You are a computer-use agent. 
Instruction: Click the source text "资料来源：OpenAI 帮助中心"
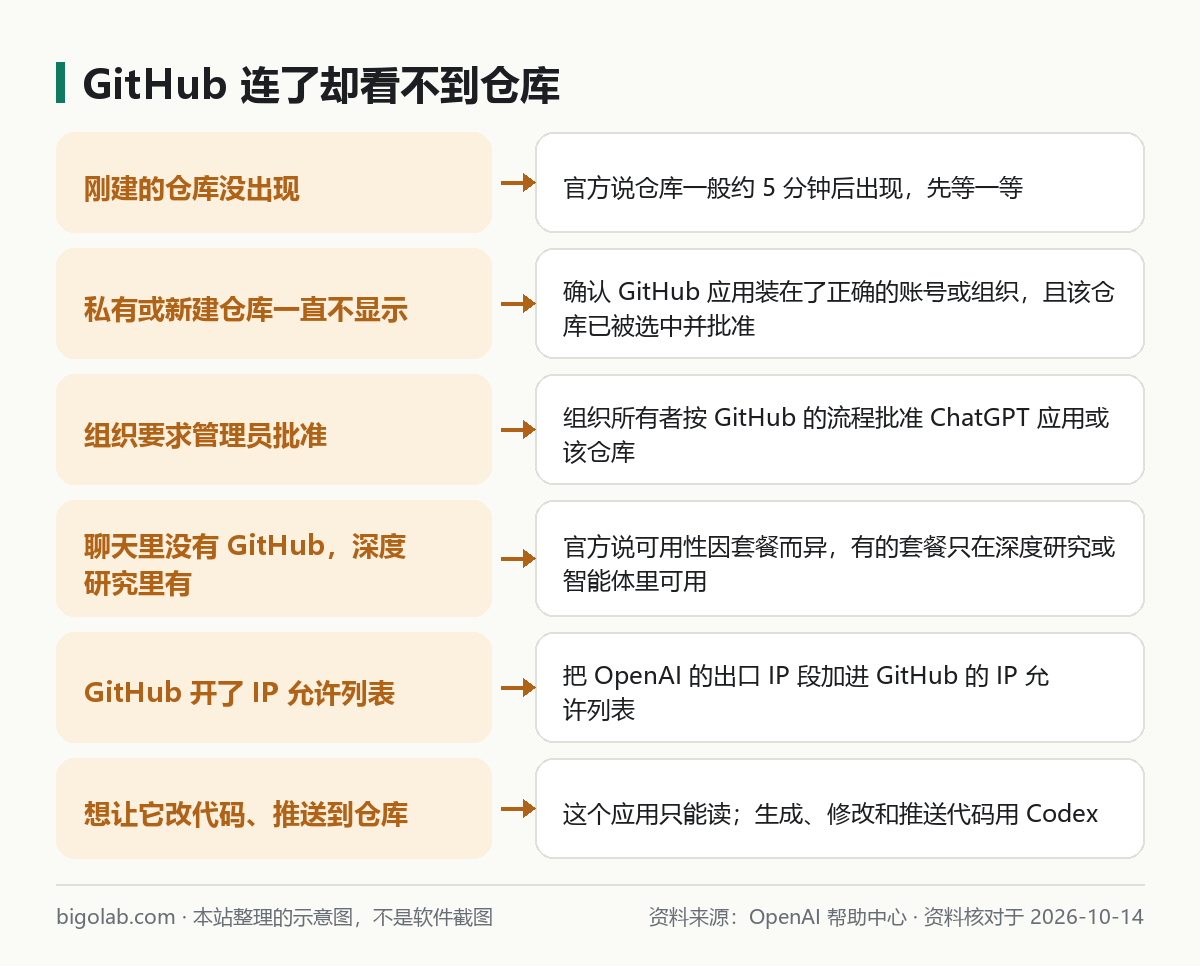[778, 917]
